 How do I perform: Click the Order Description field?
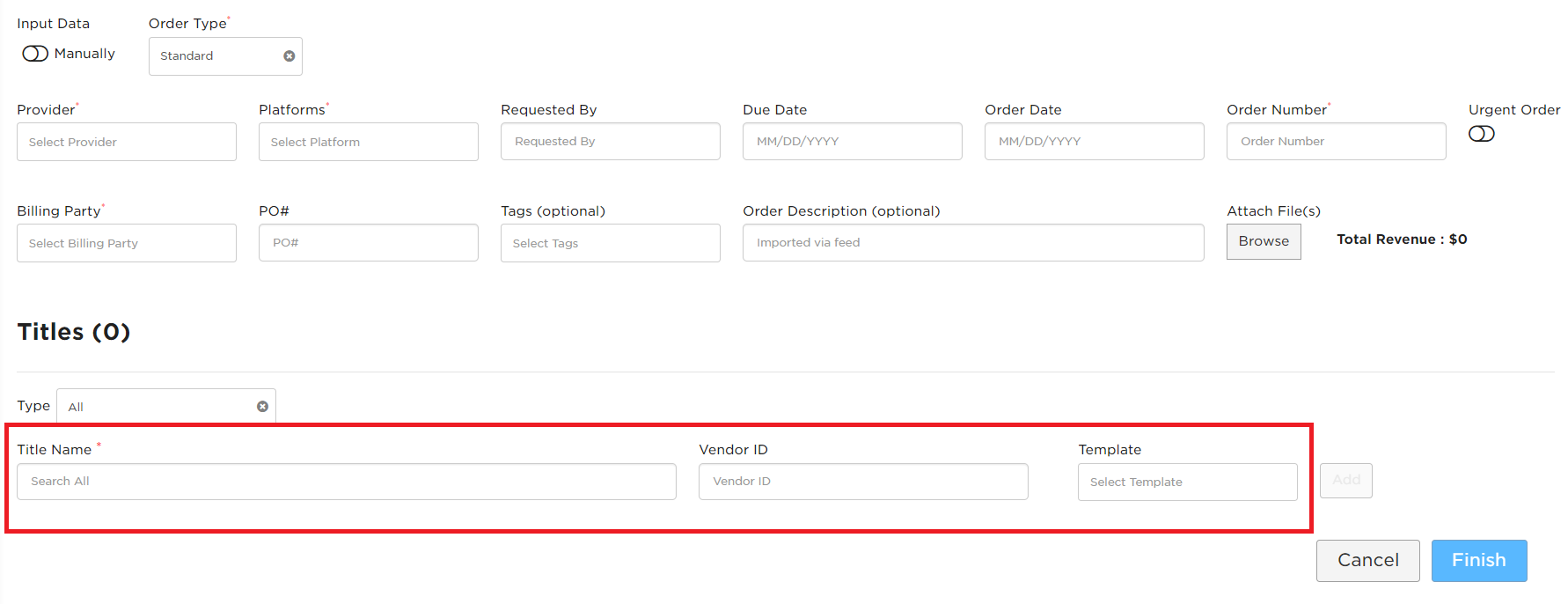point(973,242)
